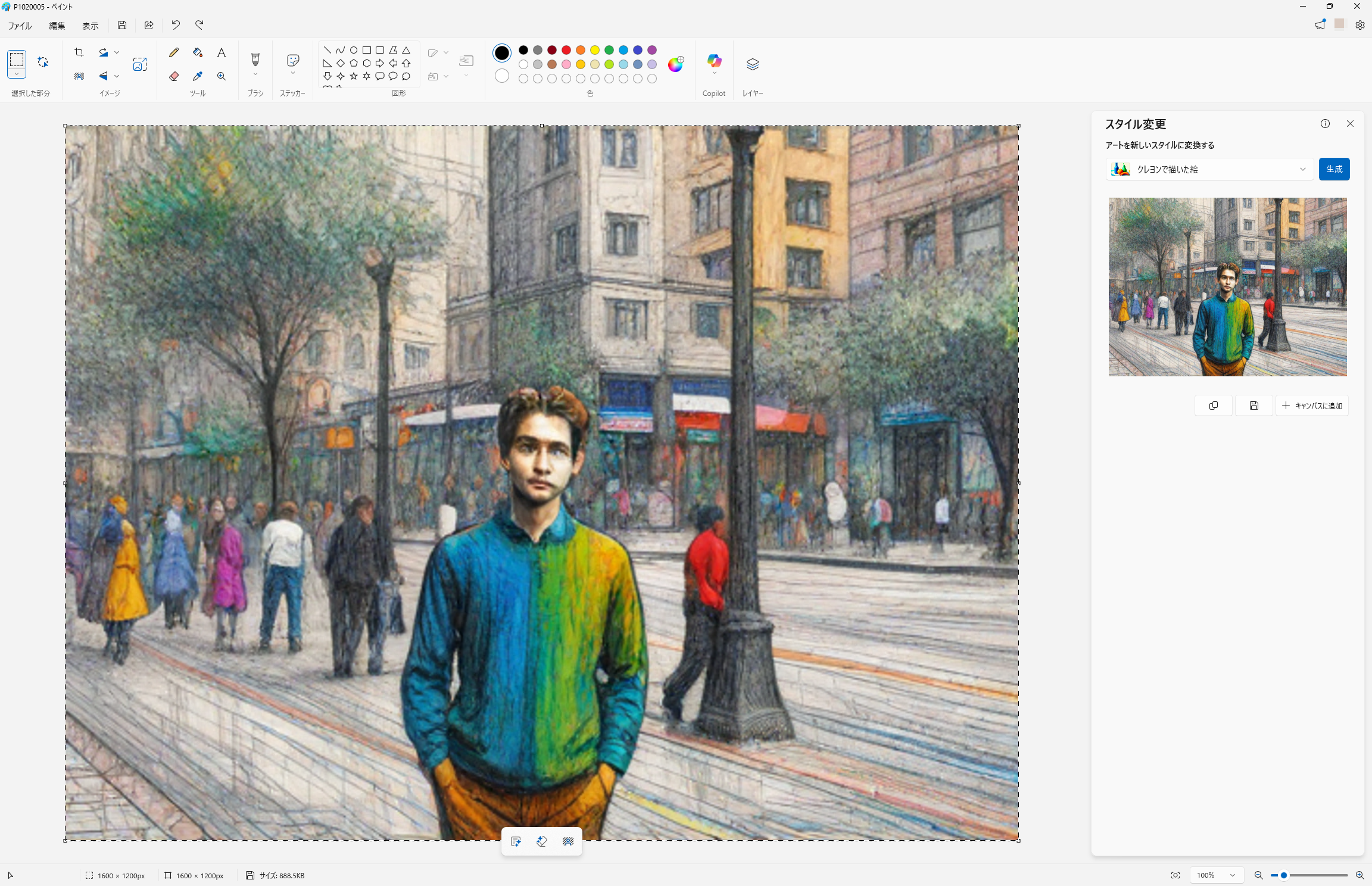Click the Crop image icon

79,53
